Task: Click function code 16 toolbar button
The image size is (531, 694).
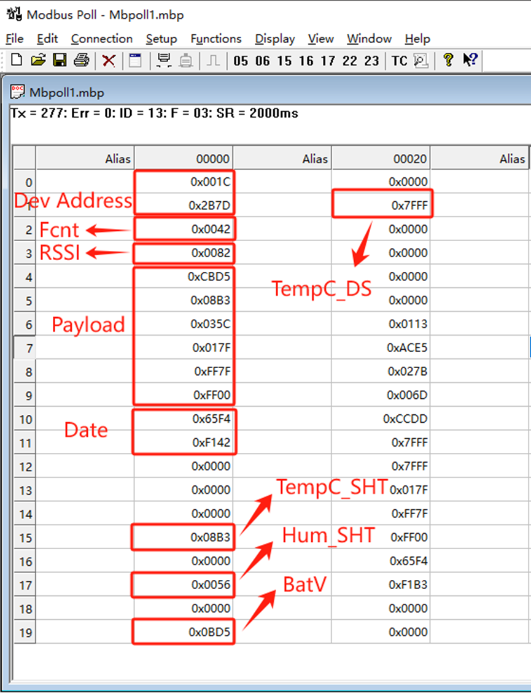Action: tap(306, 61)
